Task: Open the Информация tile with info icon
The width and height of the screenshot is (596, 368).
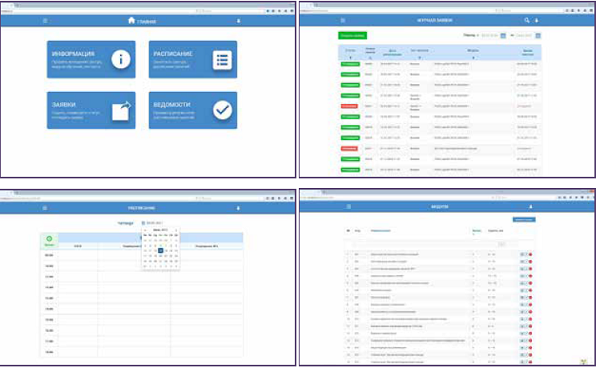Action: pyautogui.click(x=91, y=59)
